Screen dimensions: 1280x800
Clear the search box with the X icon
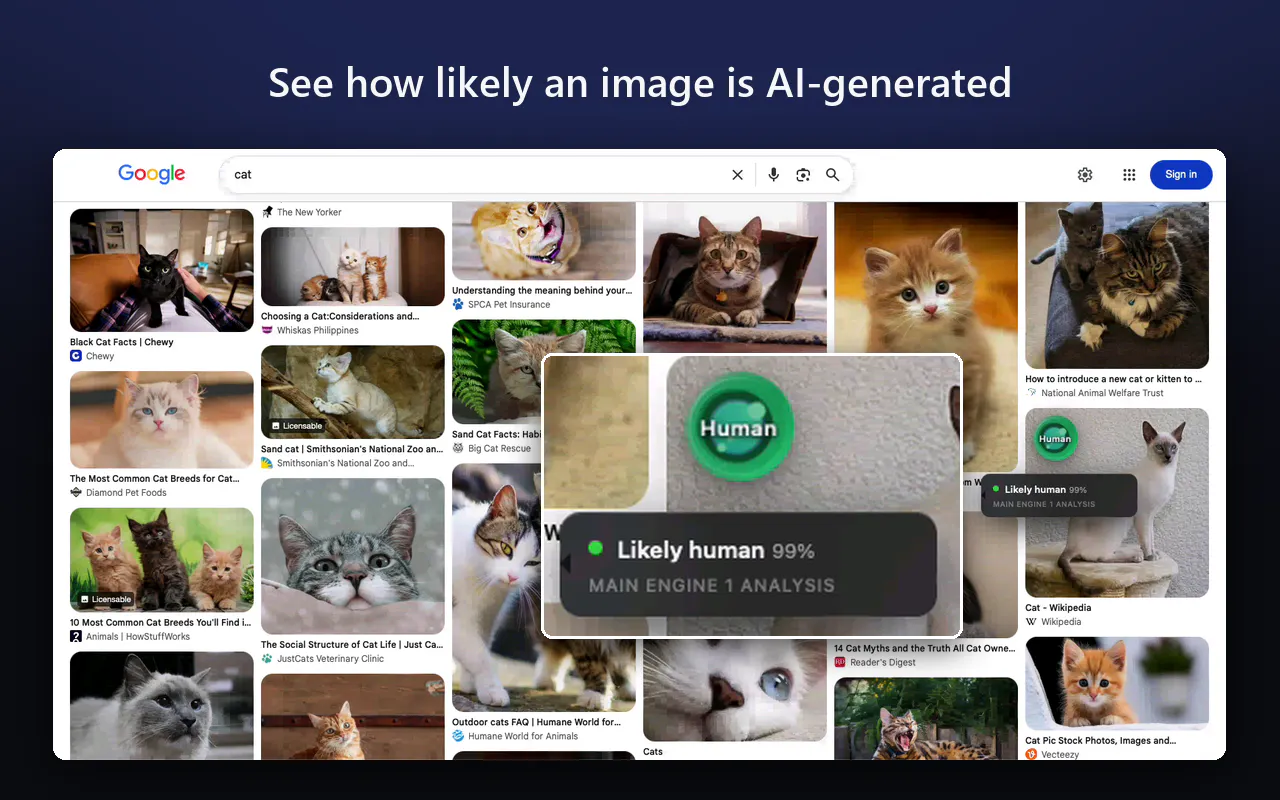[x=738, y=175]
